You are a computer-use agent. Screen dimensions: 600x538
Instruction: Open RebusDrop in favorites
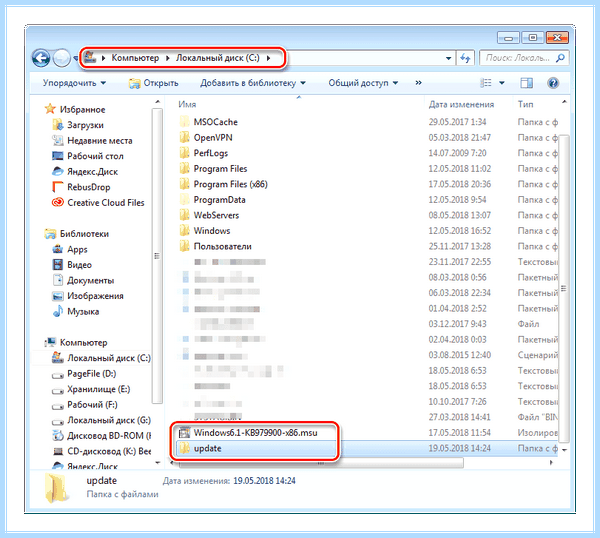pos(88,187)
